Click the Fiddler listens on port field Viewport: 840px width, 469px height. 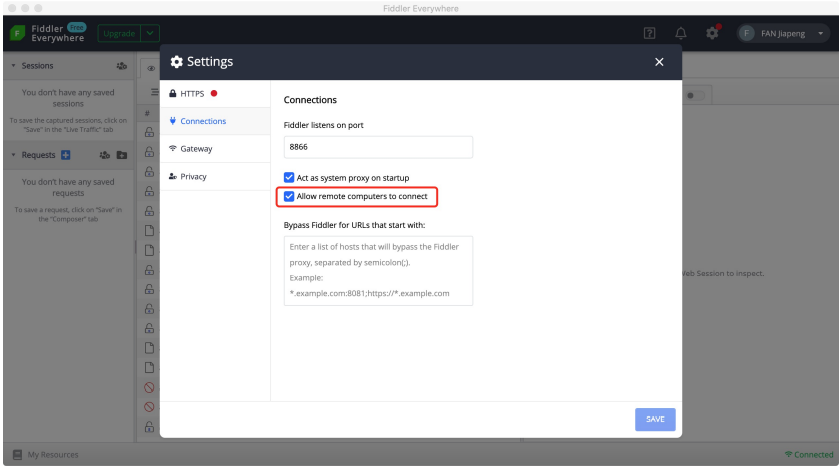(377, 146)
